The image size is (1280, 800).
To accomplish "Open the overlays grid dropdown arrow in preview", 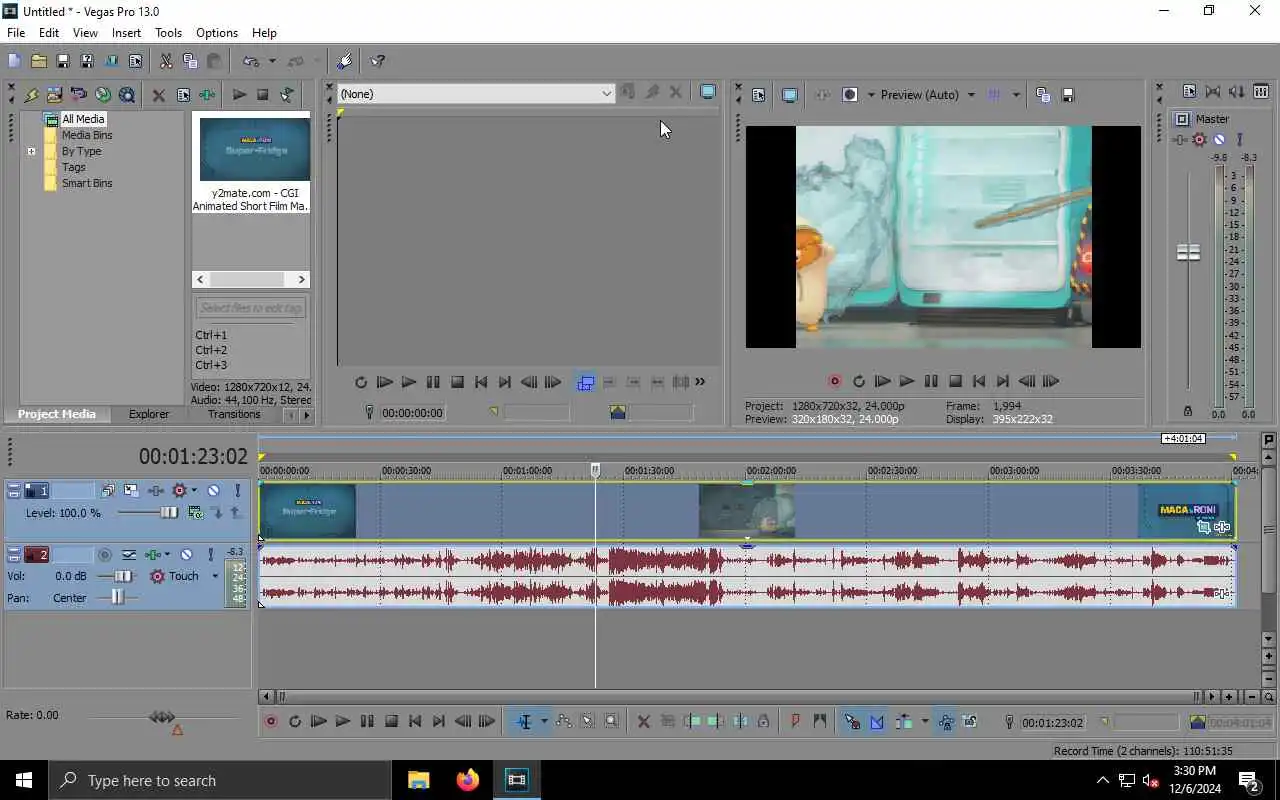I will (1016, 95).
